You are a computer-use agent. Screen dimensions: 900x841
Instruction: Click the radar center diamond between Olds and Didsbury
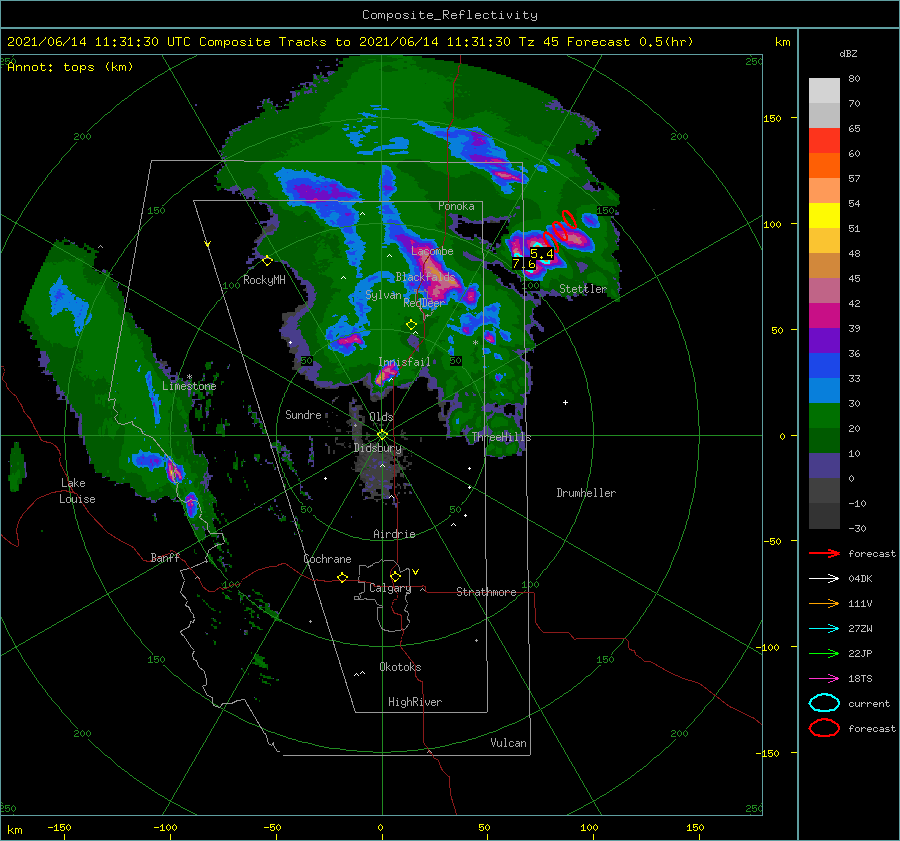(x=382, y=435)
